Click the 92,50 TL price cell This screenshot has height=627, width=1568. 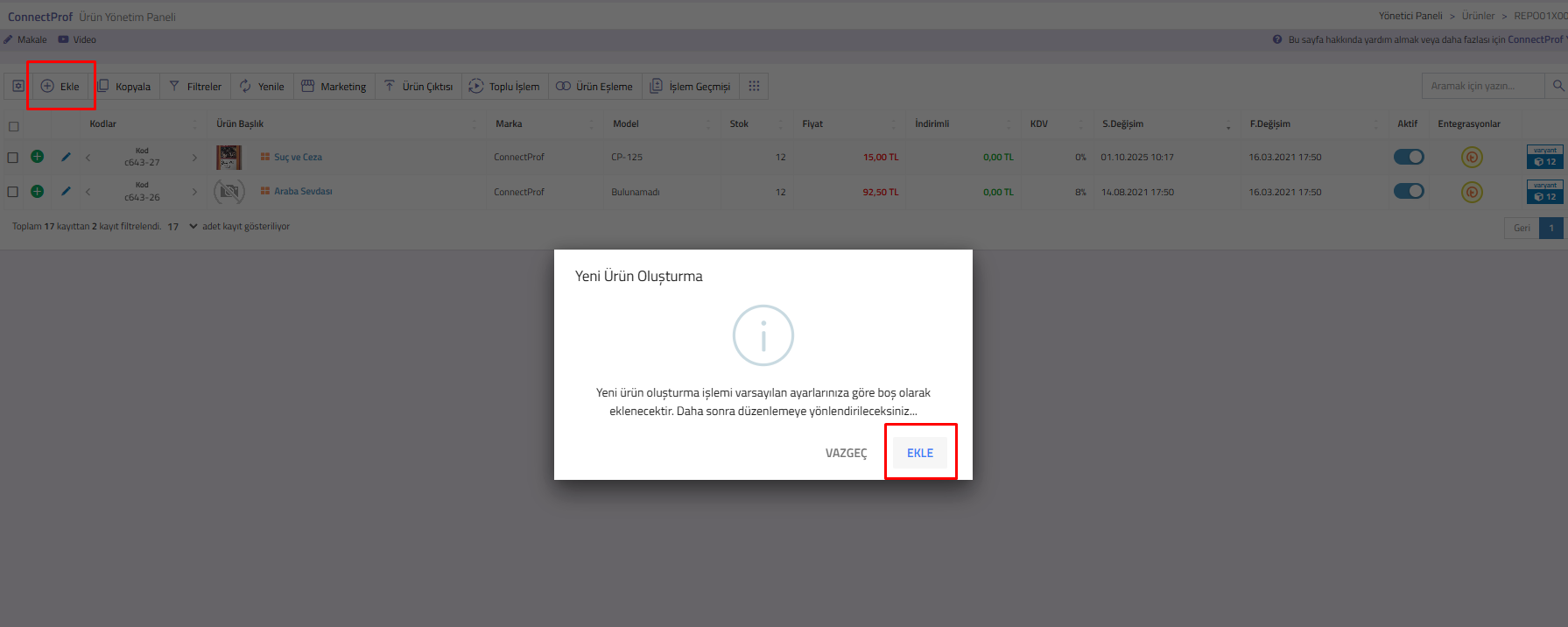881,192
